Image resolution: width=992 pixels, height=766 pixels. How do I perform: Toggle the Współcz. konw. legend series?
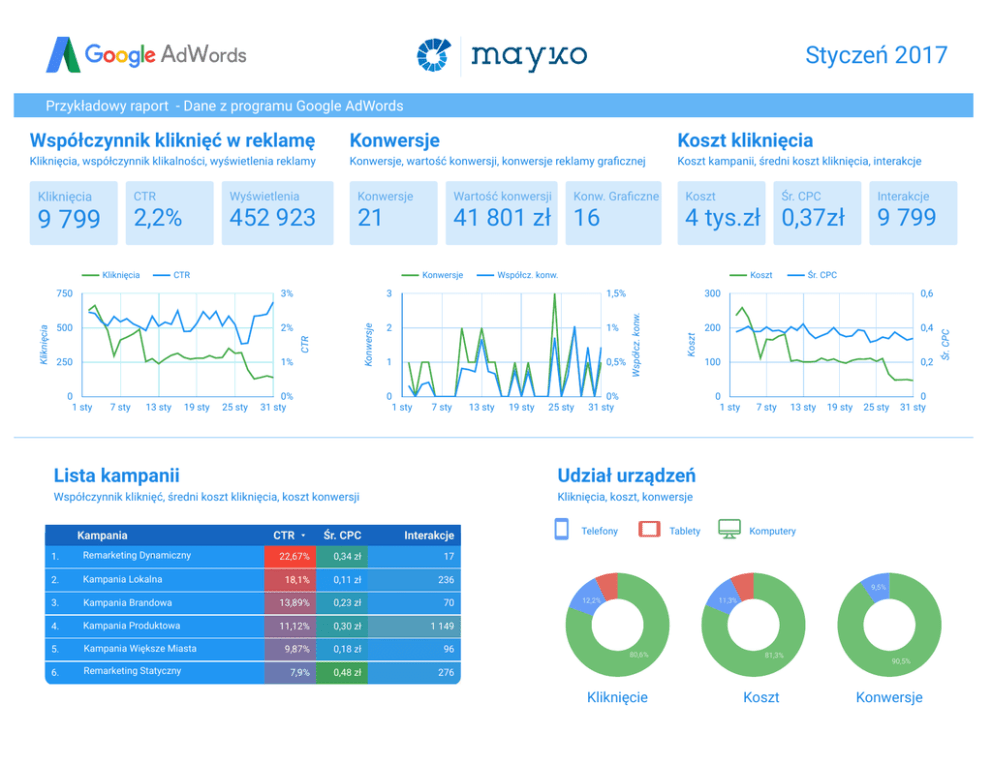(517, 274)
